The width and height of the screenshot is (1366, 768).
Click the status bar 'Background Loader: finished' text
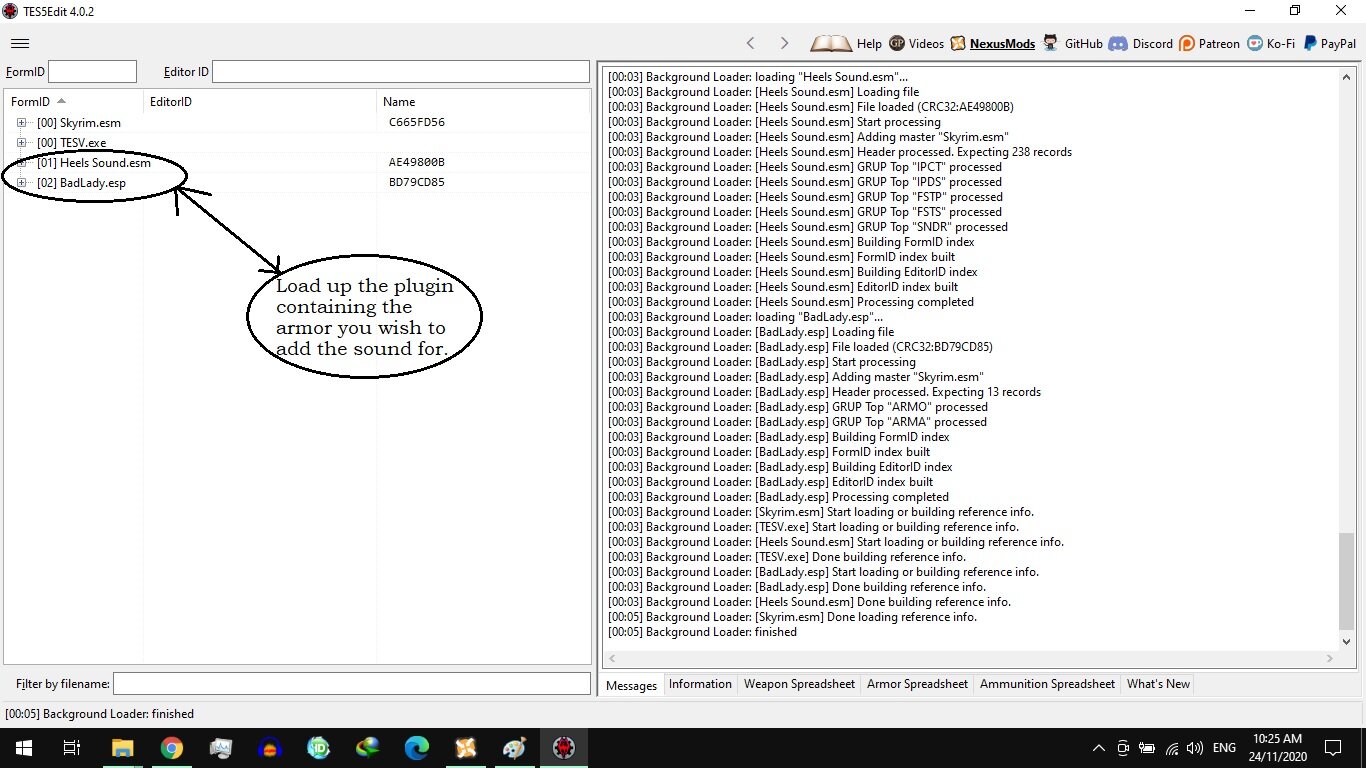pos(100,714)
